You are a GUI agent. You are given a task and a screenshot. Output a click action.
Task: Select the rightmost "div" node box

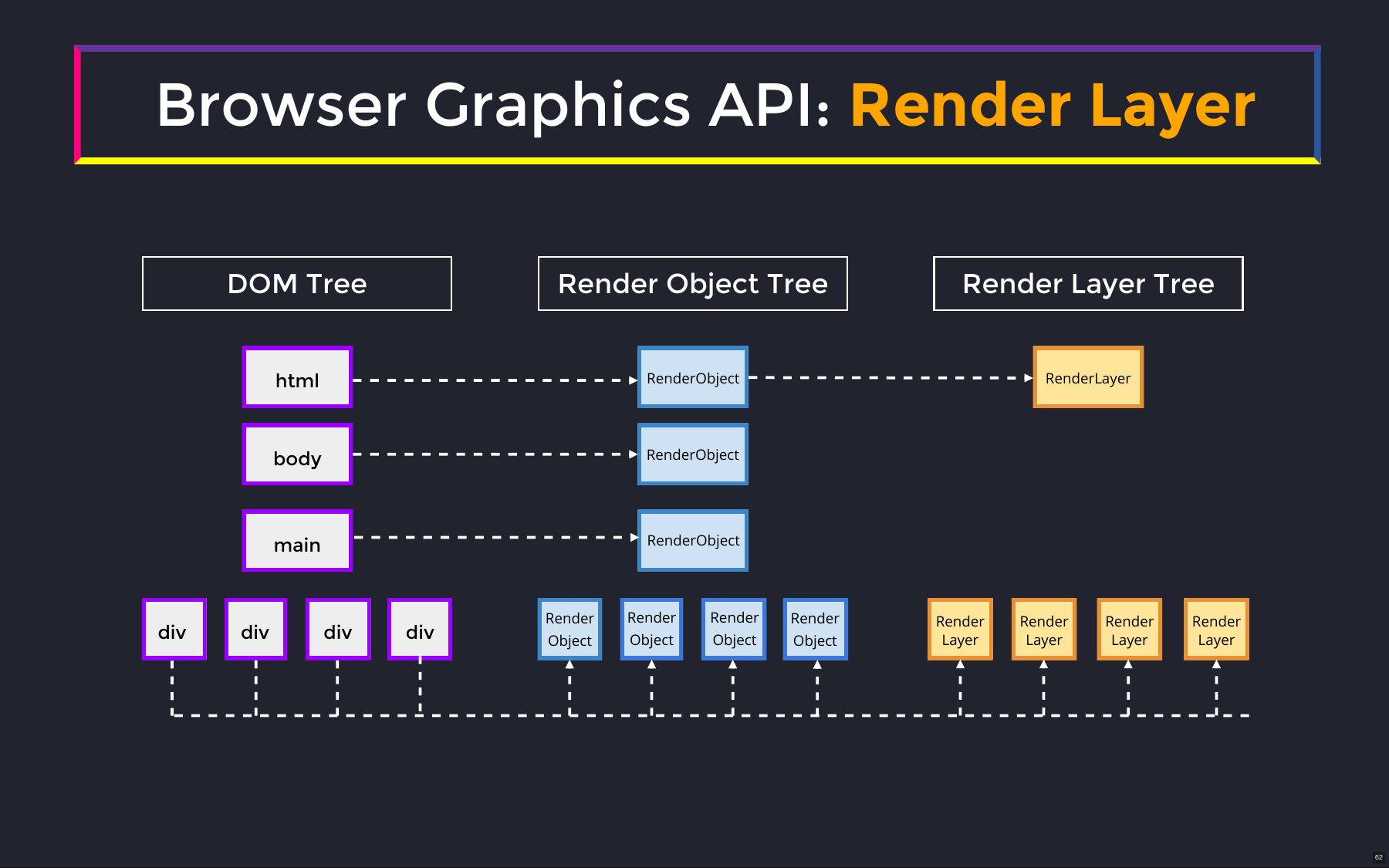(420, 630)
